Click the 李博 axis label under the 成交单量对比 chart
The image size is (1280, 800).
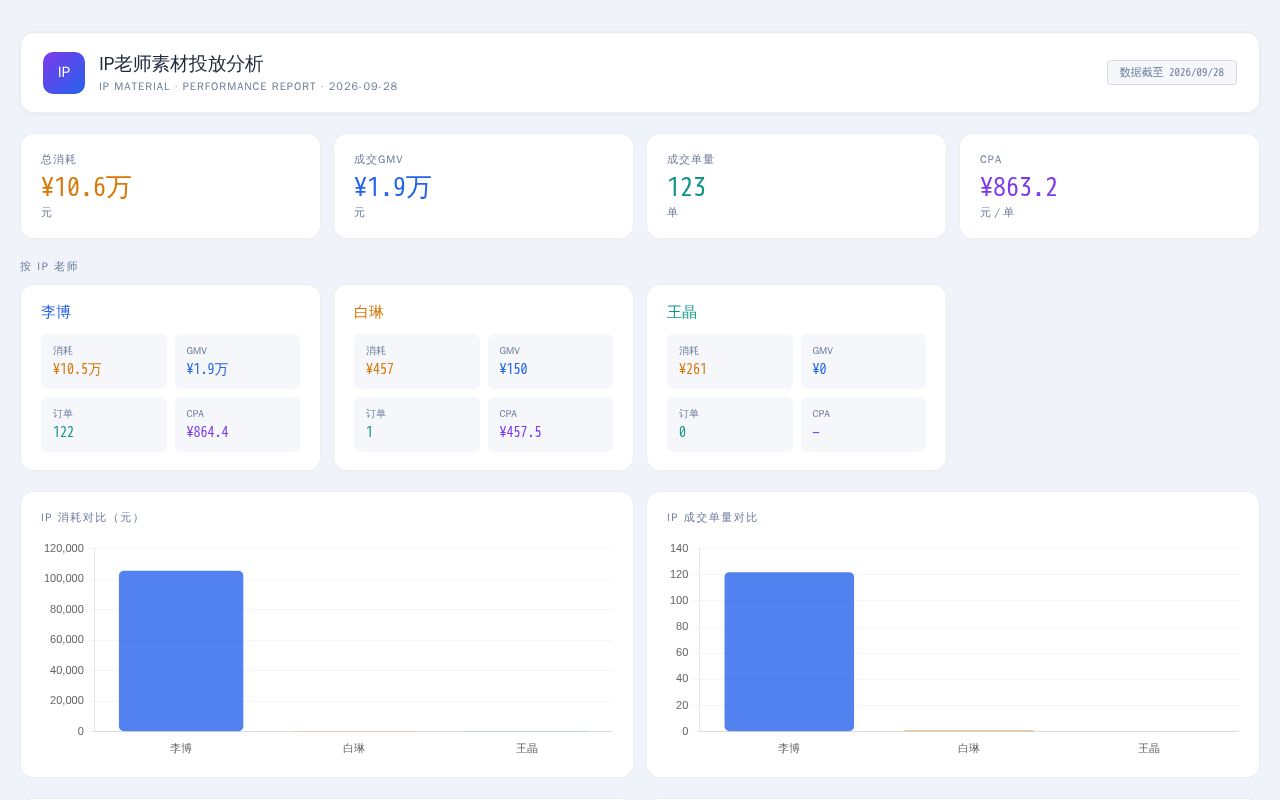click(789, 748)
